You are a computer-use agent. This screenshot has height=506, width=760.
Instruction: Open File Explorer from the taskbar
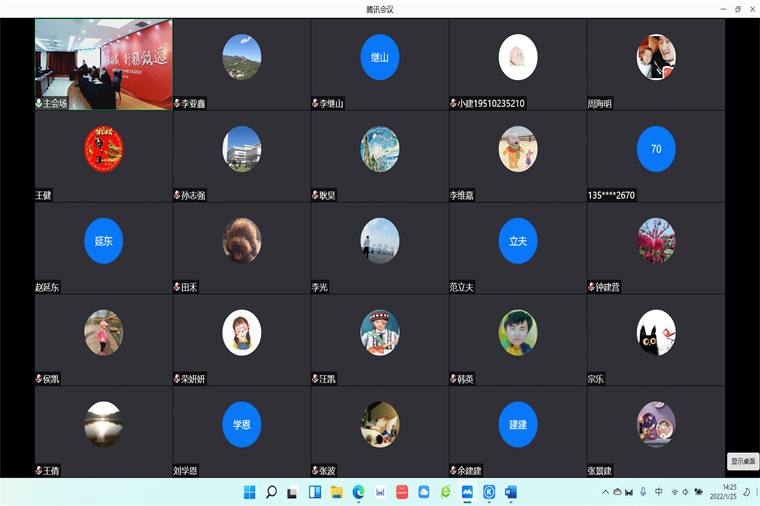(x=336, y=492)
